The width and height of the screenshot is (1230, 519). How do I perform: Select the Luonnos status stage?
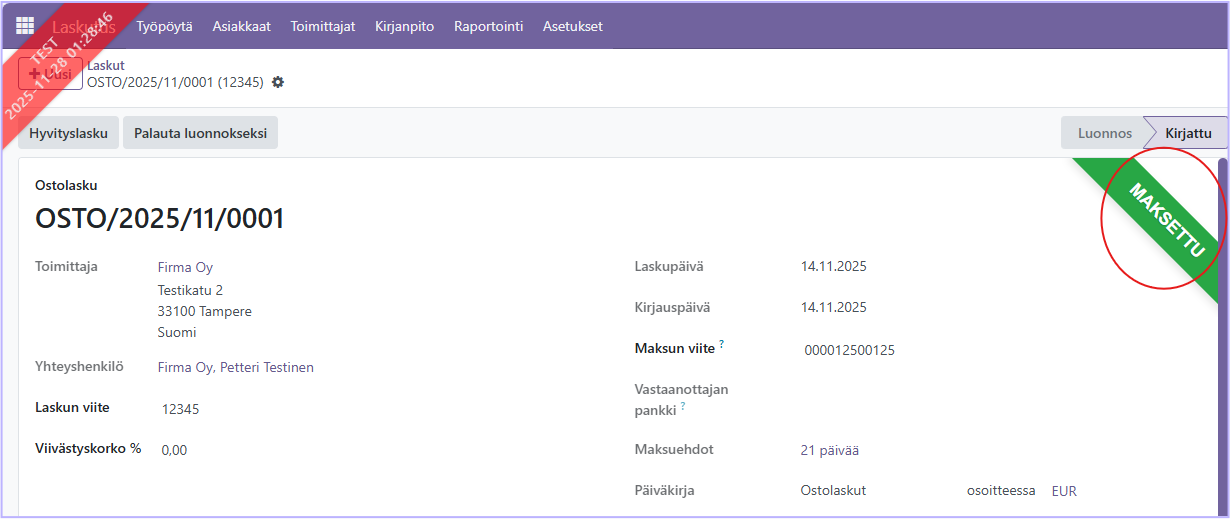(x=1104, y=133)
